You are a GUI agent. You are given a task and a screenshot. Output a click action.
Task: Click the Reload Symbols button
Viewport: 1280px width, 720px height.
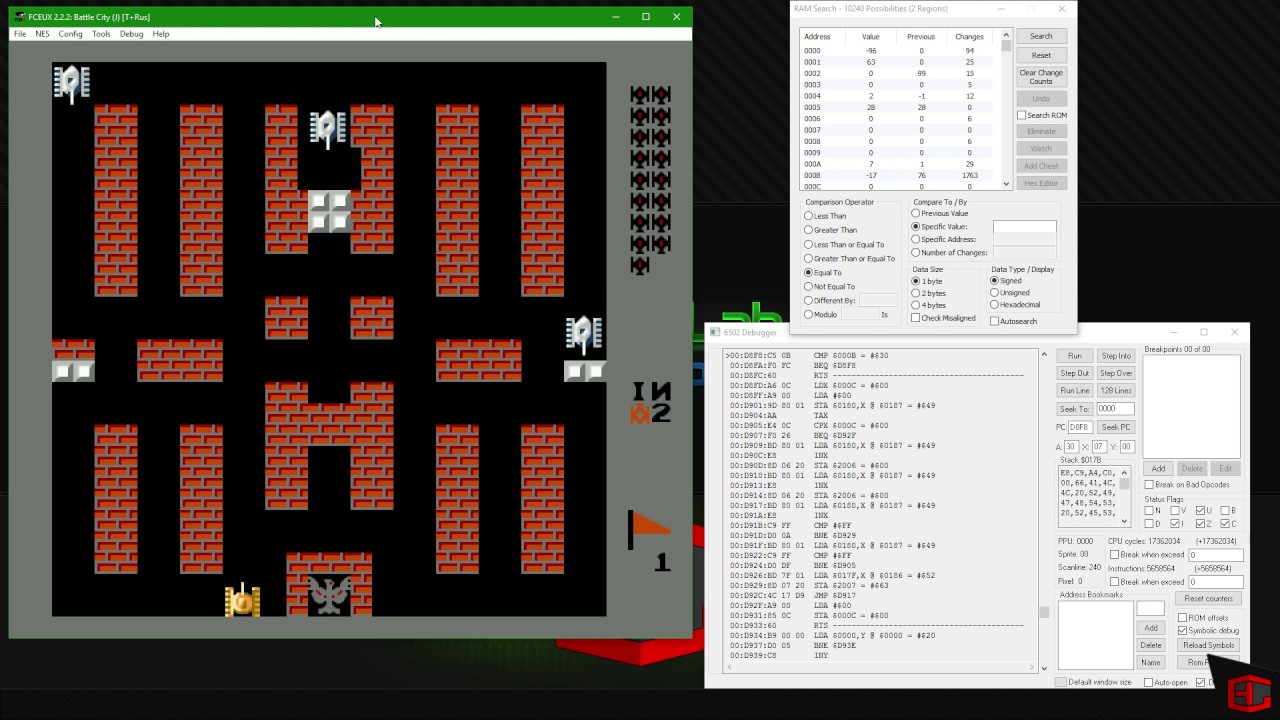point(1208,645)
